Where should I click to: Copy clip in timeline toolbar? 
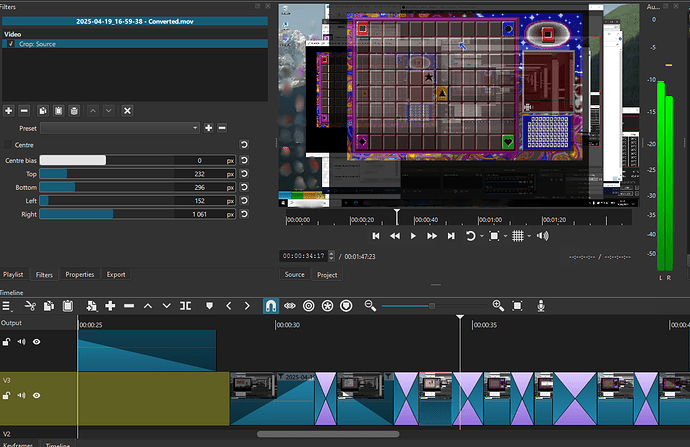pos(49,306)
